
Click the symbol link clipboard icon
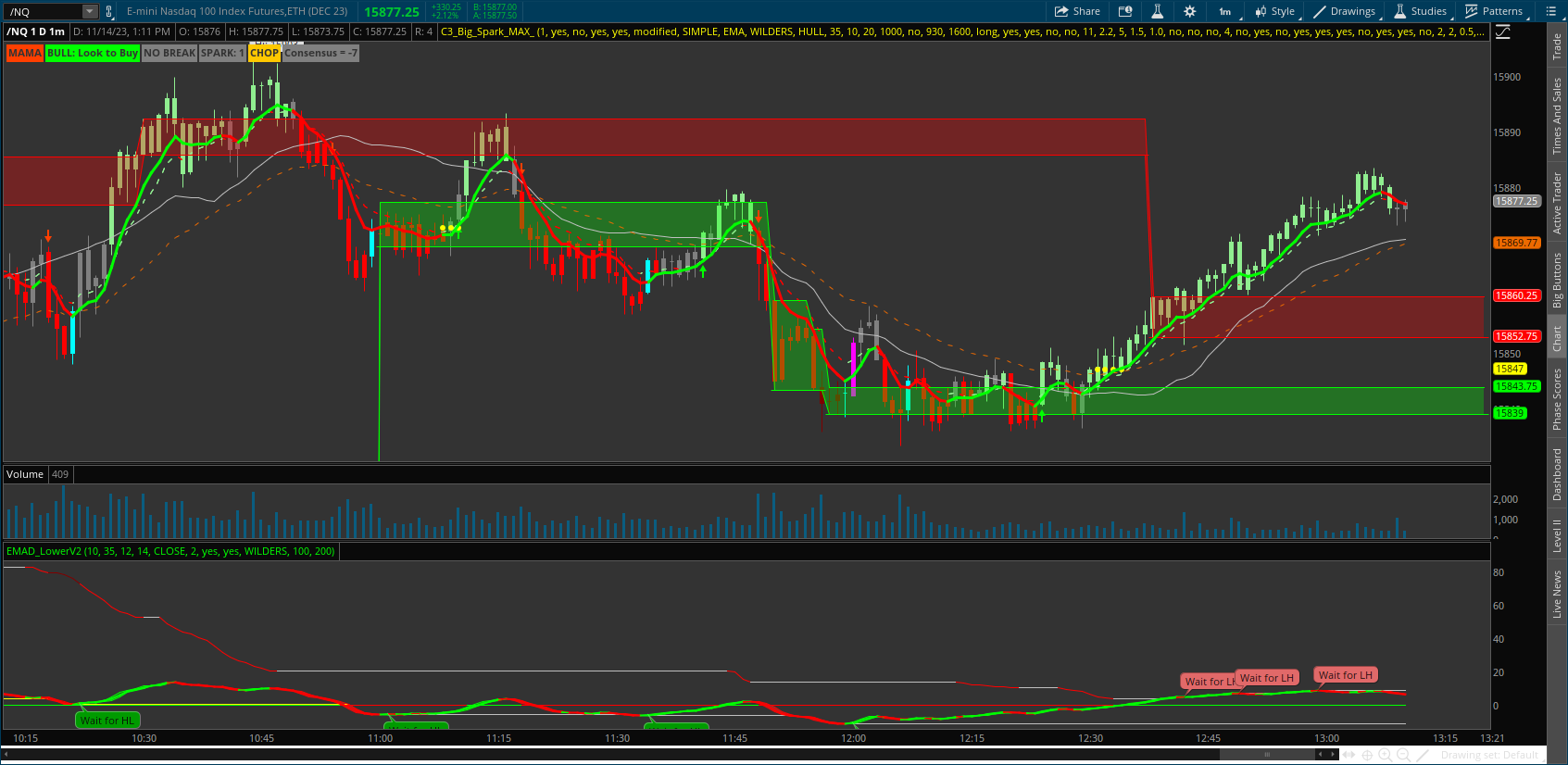(x=109, y=11)
